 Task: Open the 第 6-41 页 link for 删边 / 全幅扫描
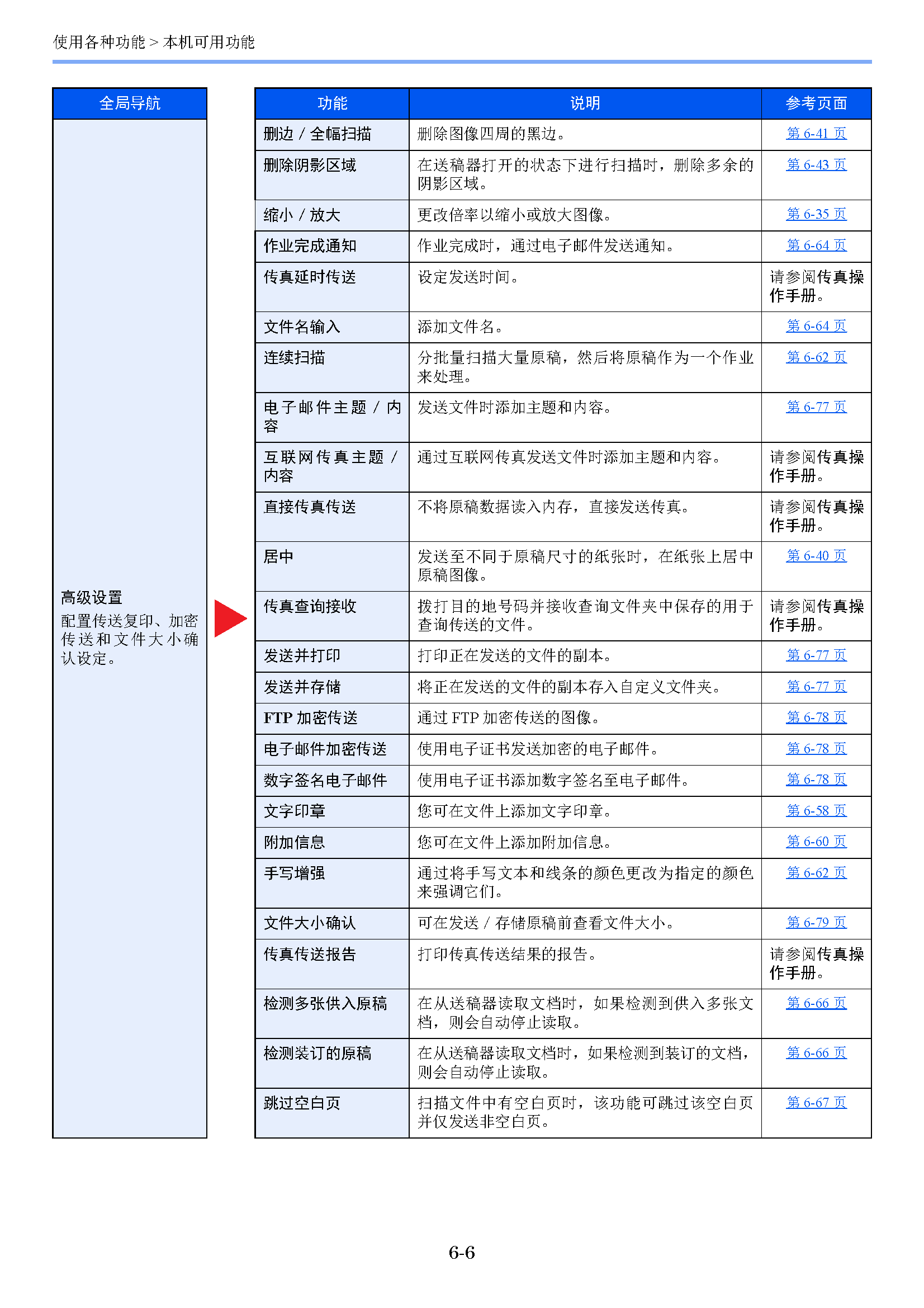[816, 133]
